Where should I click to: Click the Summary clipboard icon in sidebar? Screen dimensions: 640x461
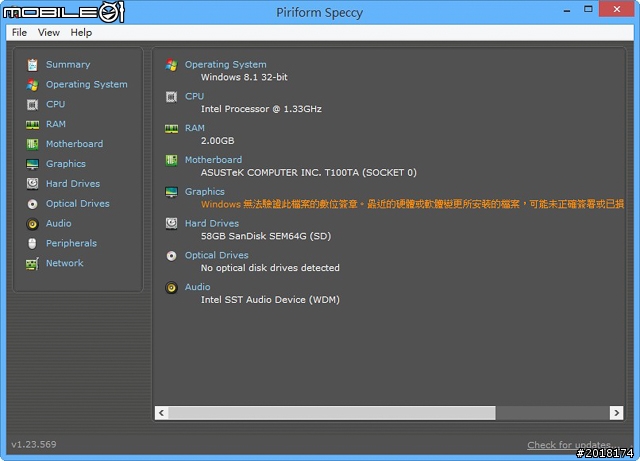tap(32, 65)
